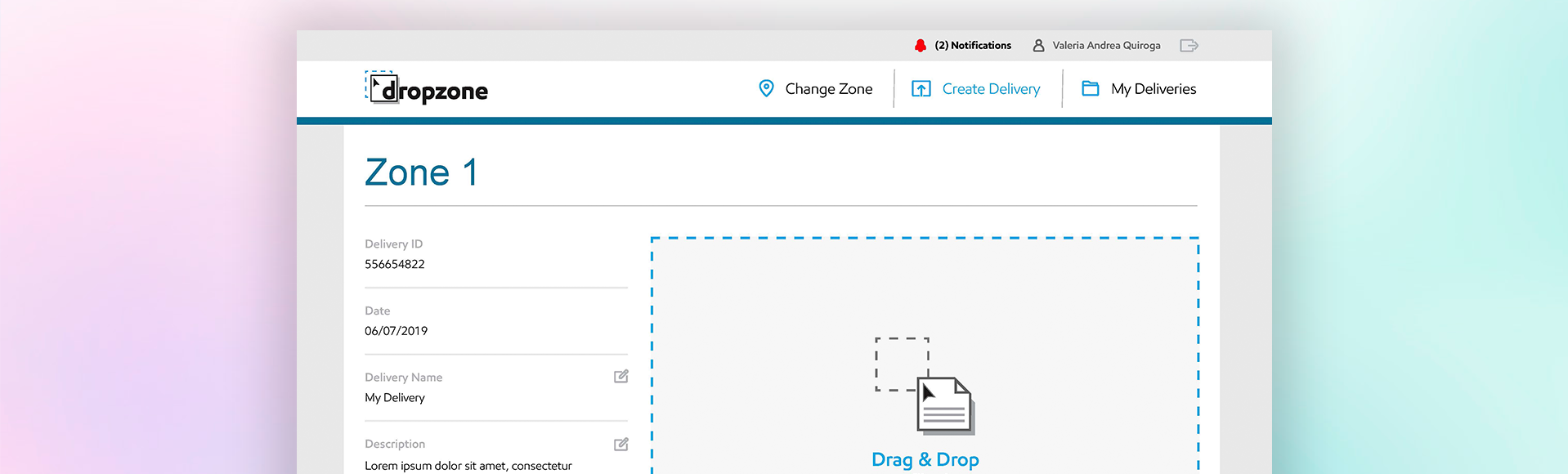Screen dimensions: 1568x474
Task: Click the logout arrow icon
Action: 1189,46
